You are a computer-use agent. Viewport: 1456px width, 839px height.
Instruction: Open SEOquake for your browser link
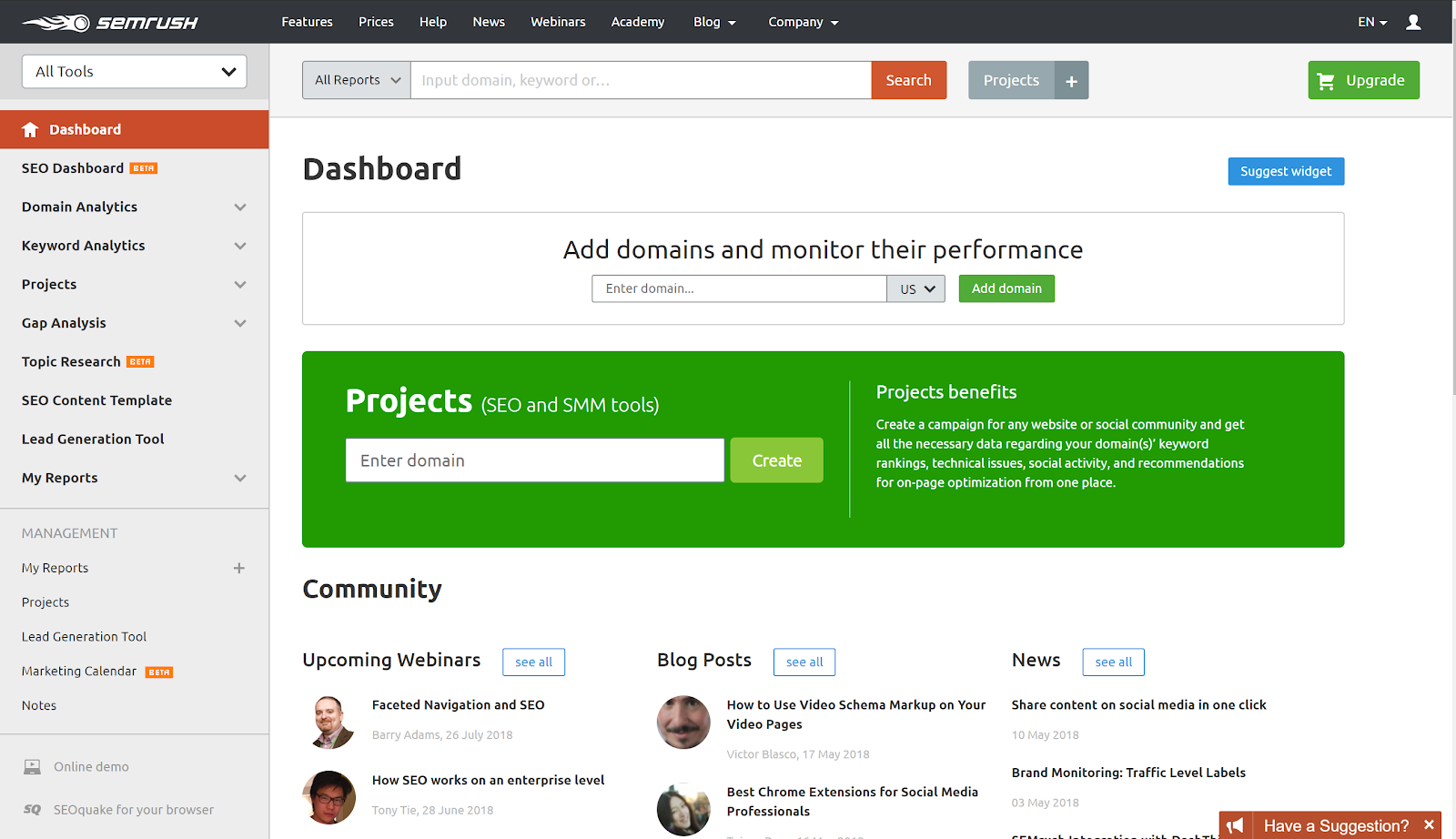point(134,810)
